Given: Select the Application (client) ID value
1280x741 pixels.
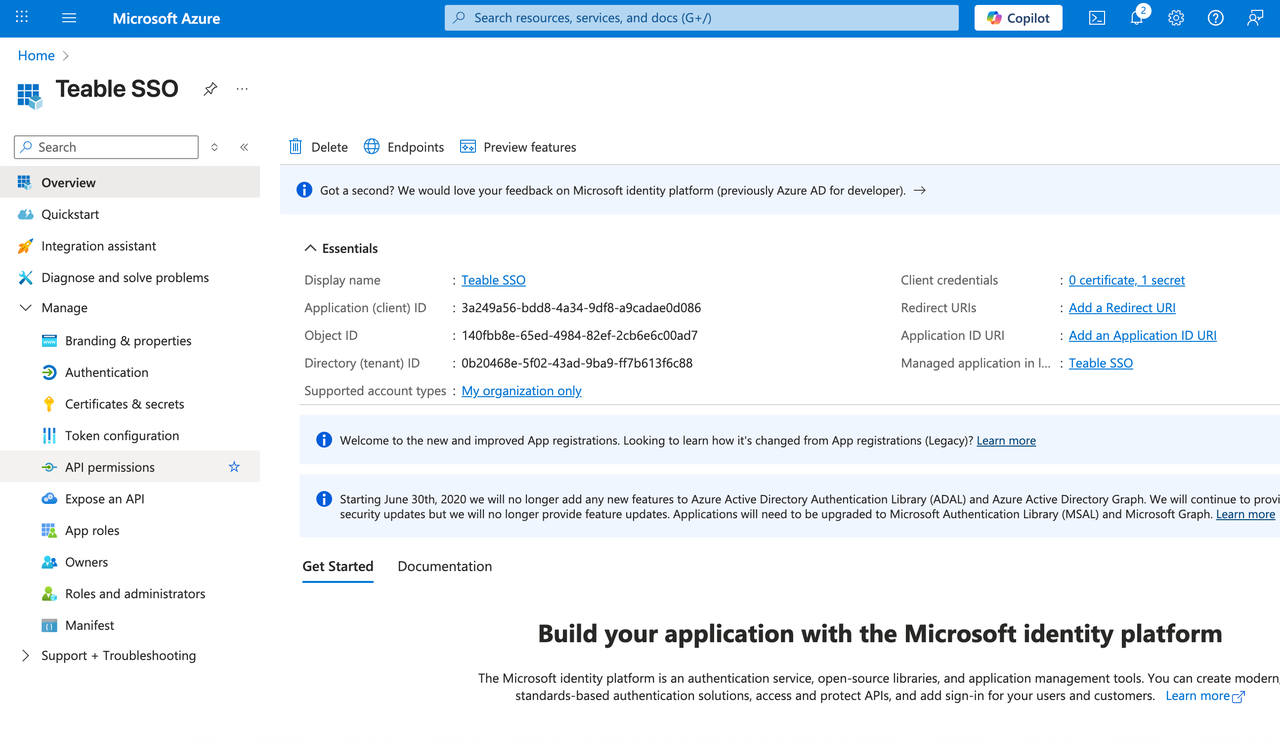Looking at the screenshot, I should pos(581,308).
